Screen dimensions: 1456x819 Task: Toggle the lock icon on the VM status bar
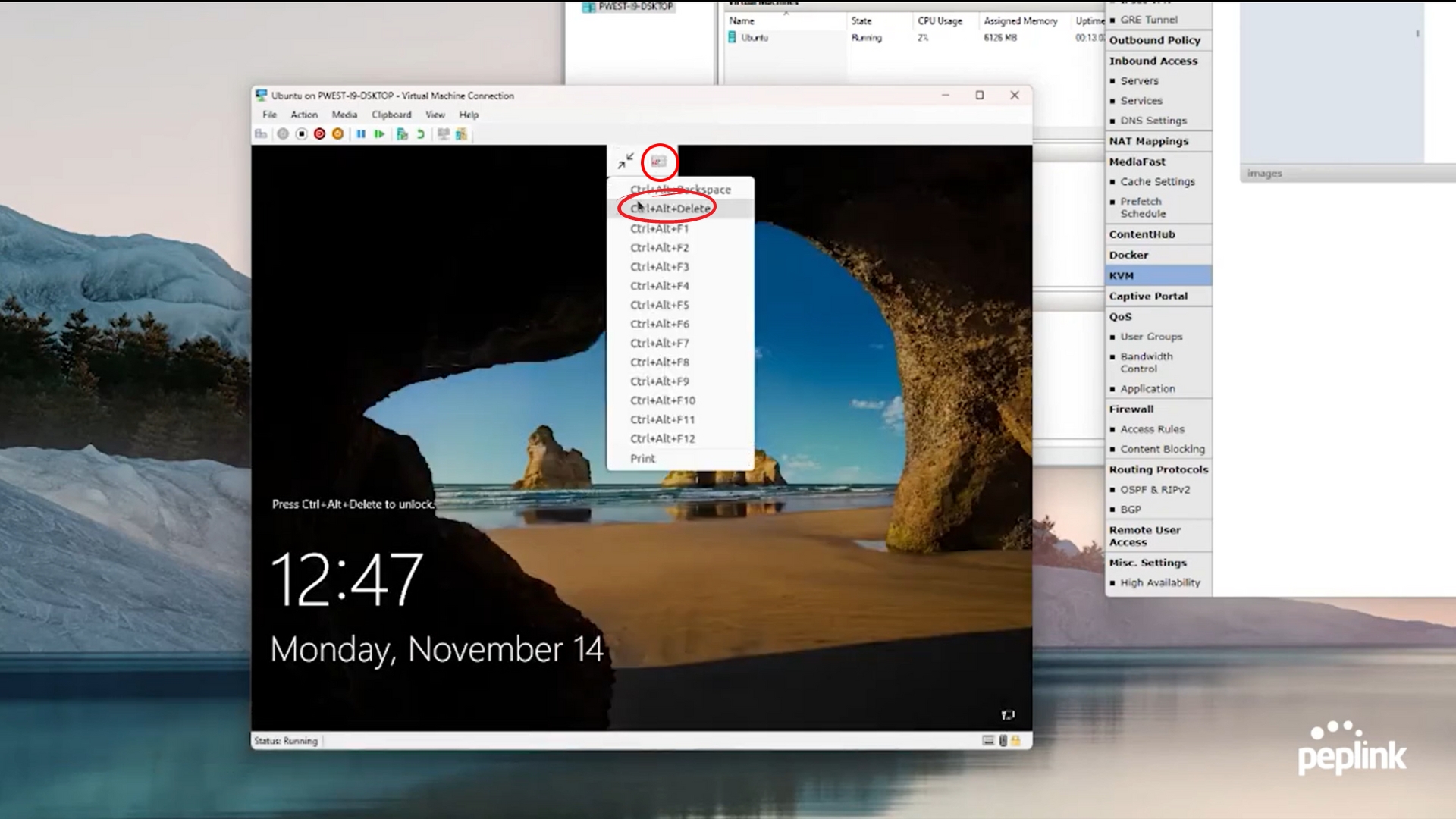click(1015, 740)
